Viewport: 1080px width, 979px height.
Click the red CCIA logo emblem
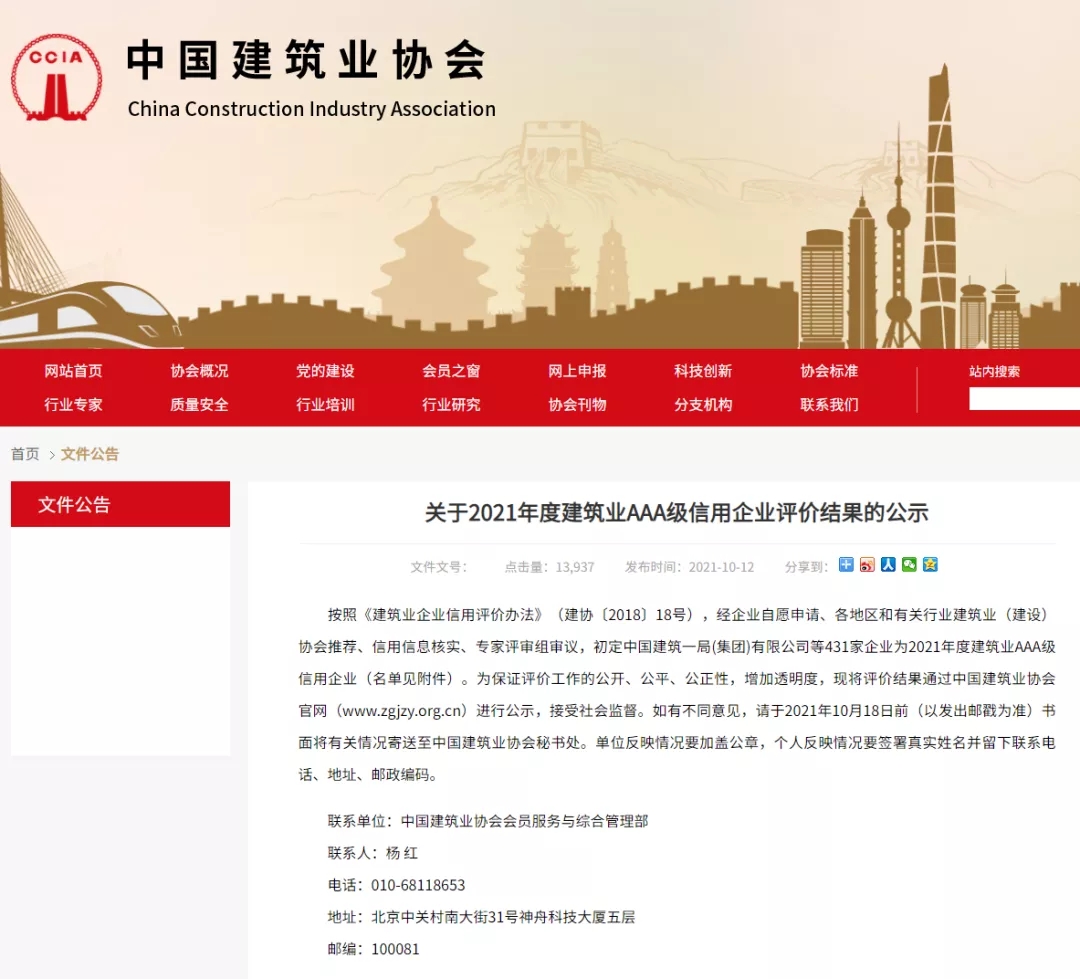pos(56,77)
